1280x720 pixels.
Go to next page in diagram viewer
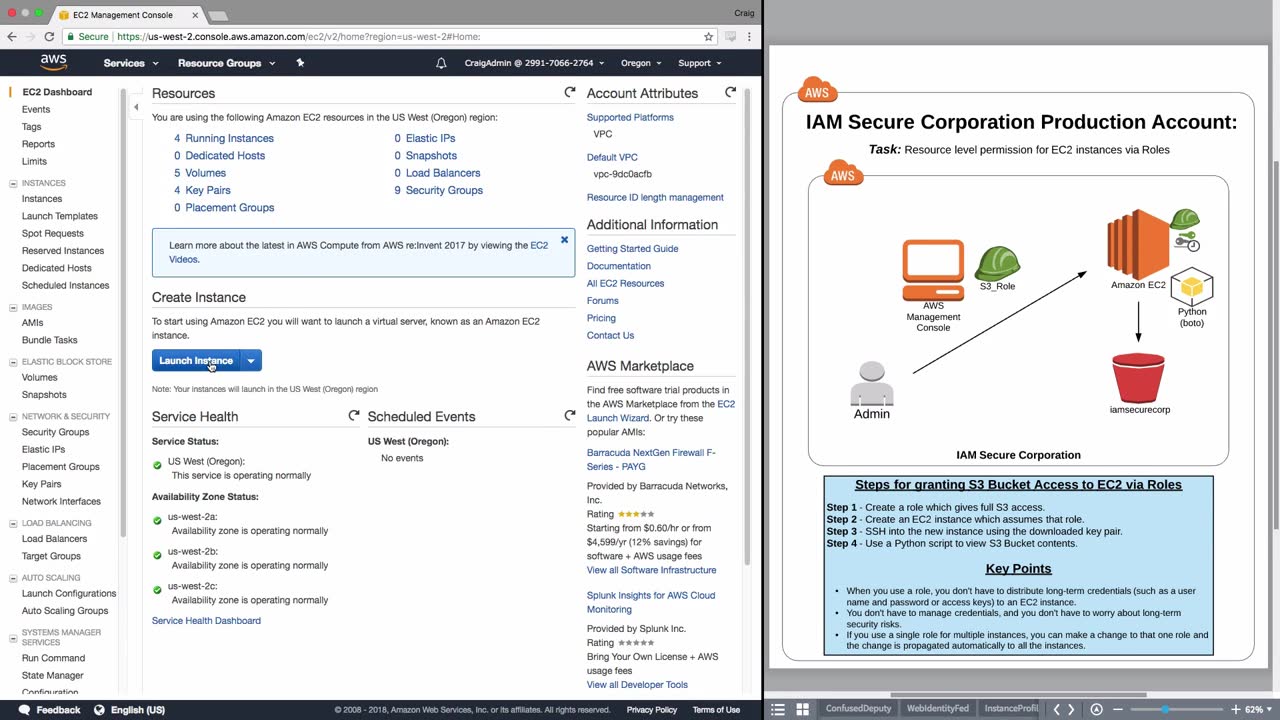[x=1071, y=709]
